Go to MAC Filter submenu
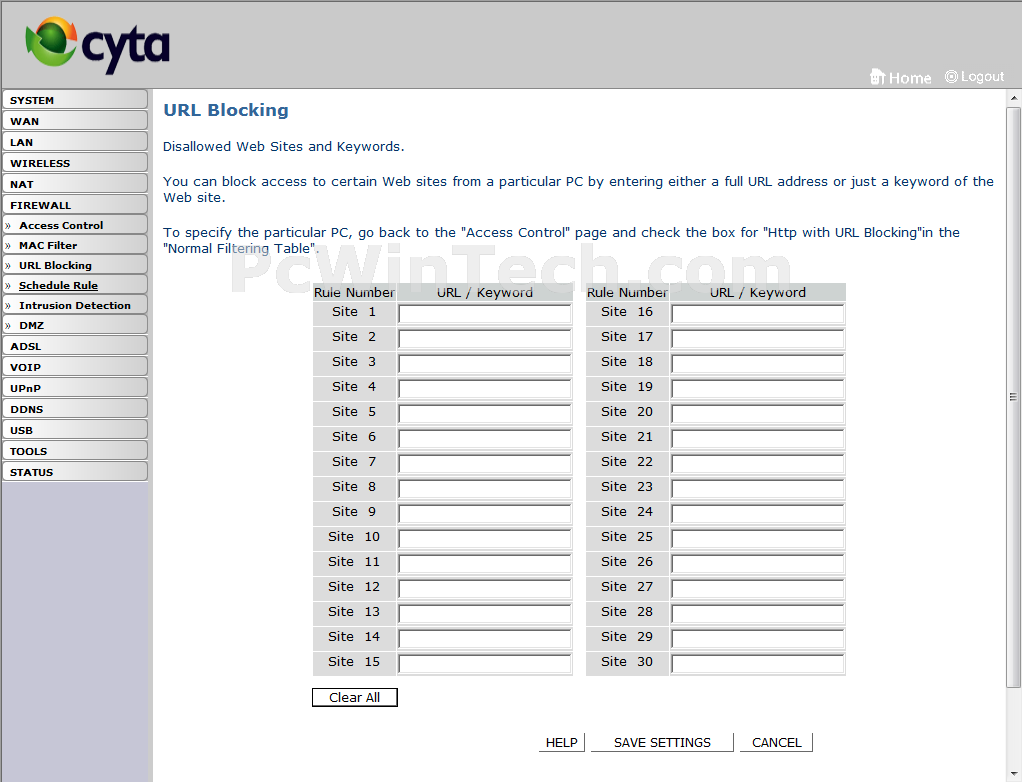Image resolution: width=1022 pixels, height=782 pixels. click(x=75, y=245)
